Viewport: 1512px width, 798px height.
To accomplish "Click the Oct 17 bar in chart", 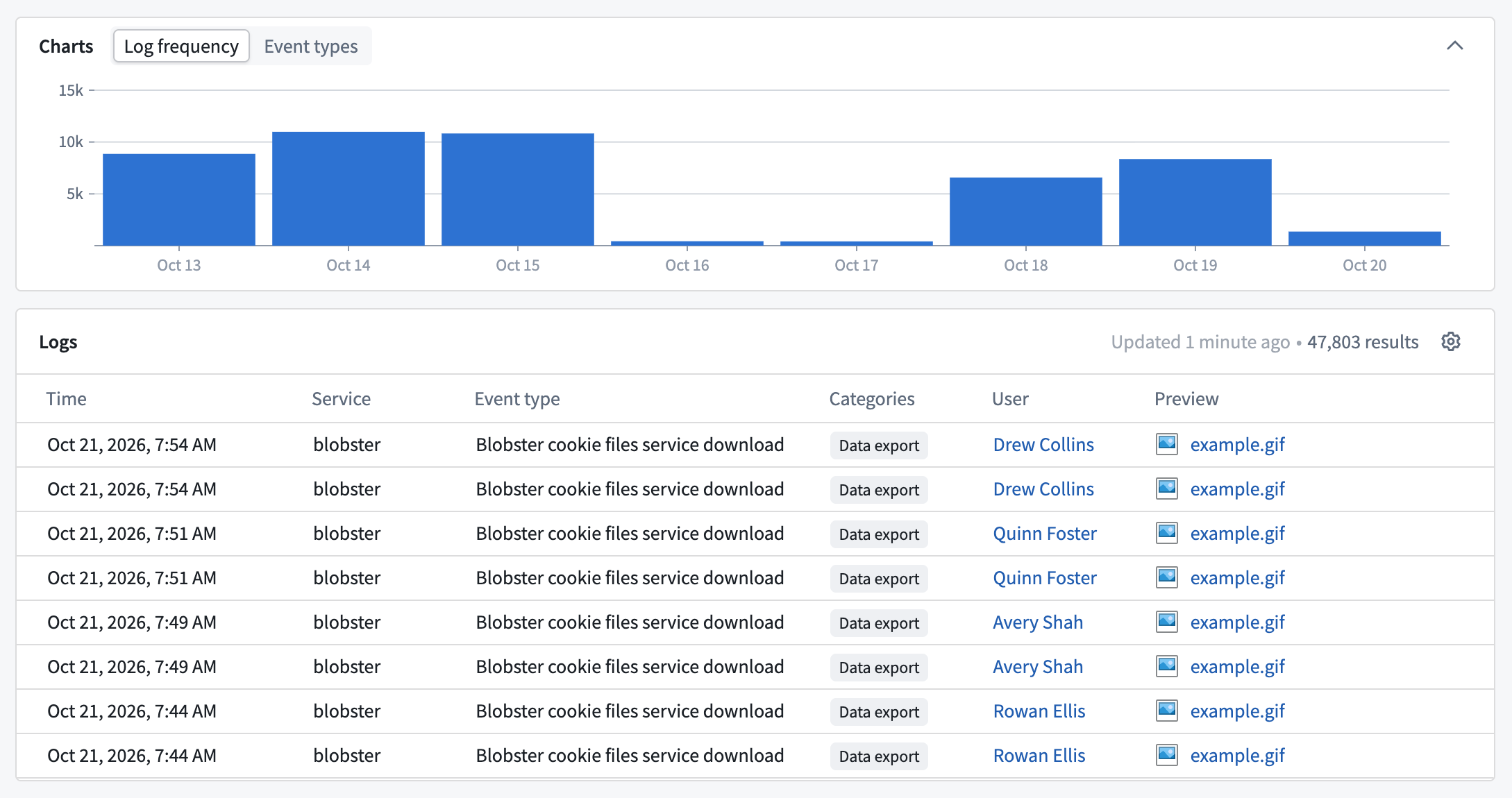I will click(857, 243).
